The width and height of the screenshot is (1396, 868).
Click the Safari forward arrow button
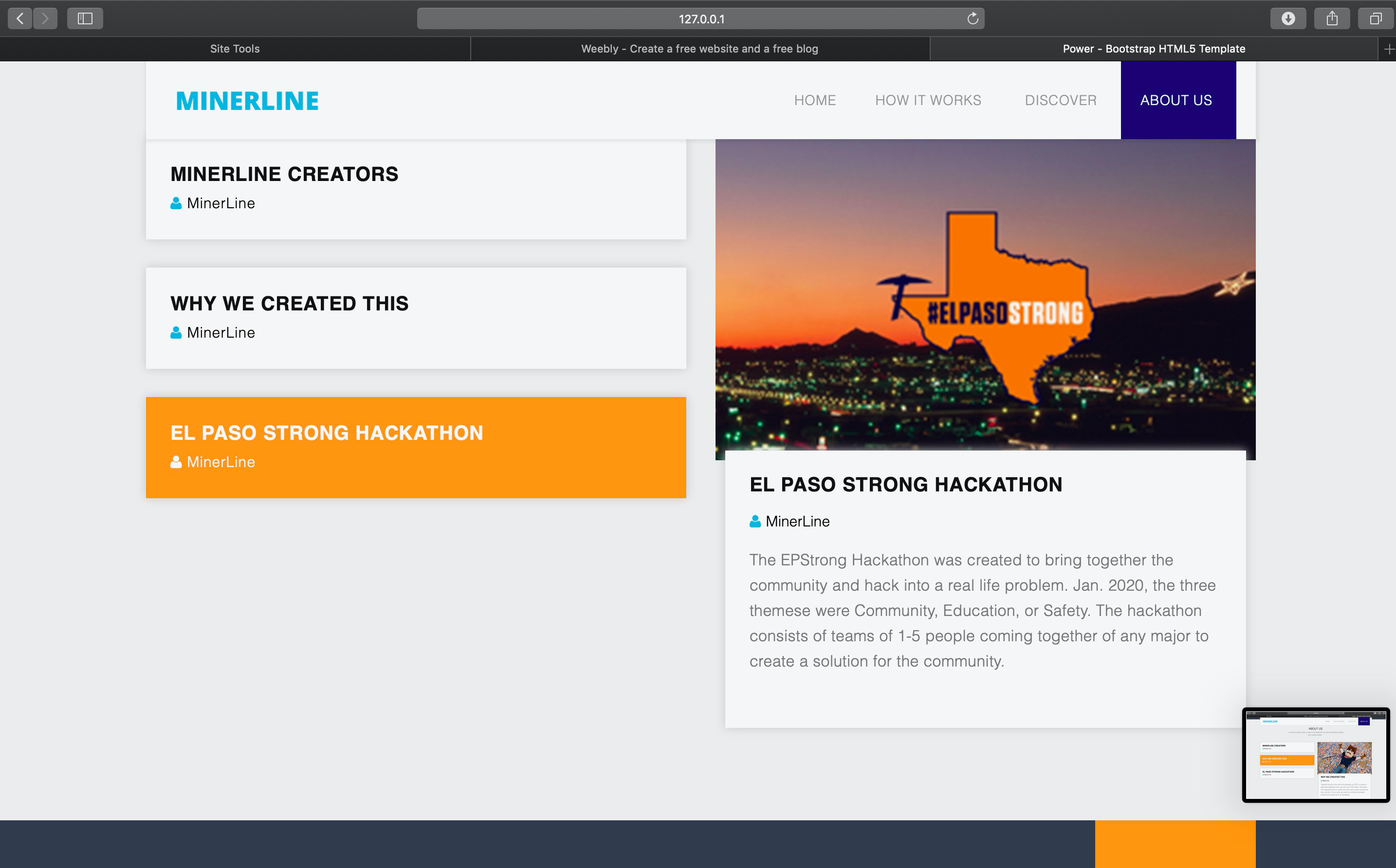point(45,18)
